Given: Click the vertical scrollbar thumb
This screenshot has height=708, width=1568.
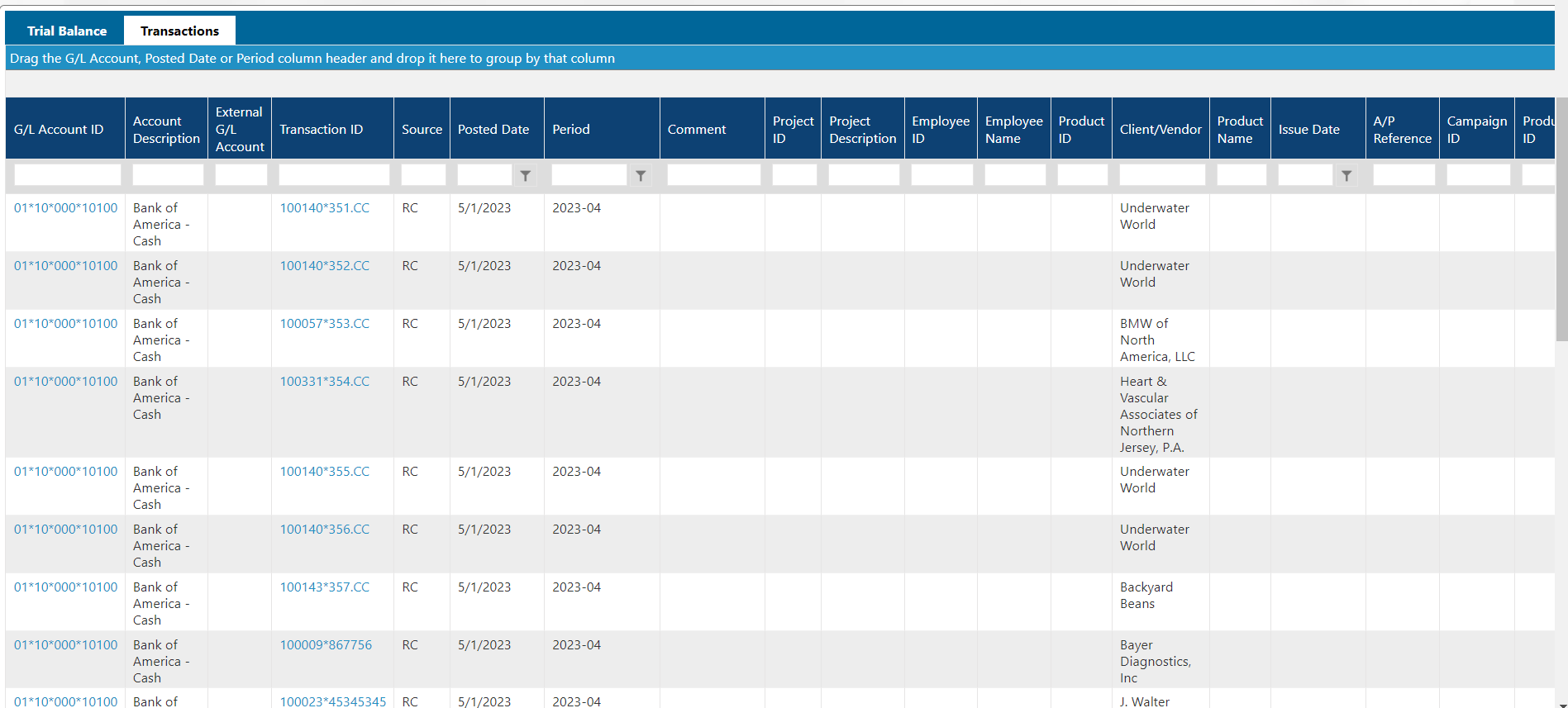Looking at the screenshot, I should click(1561, 219).
